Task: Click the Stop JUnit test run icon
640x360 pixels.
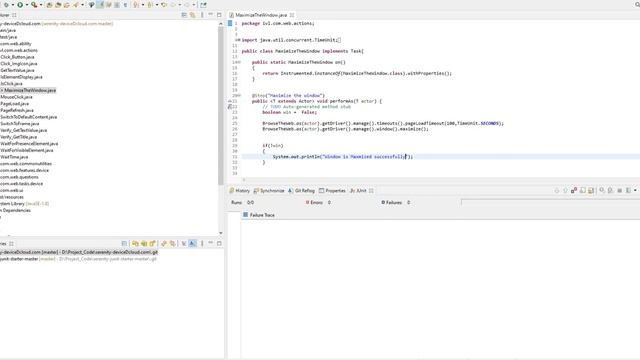Action: [x=620, y=191]
